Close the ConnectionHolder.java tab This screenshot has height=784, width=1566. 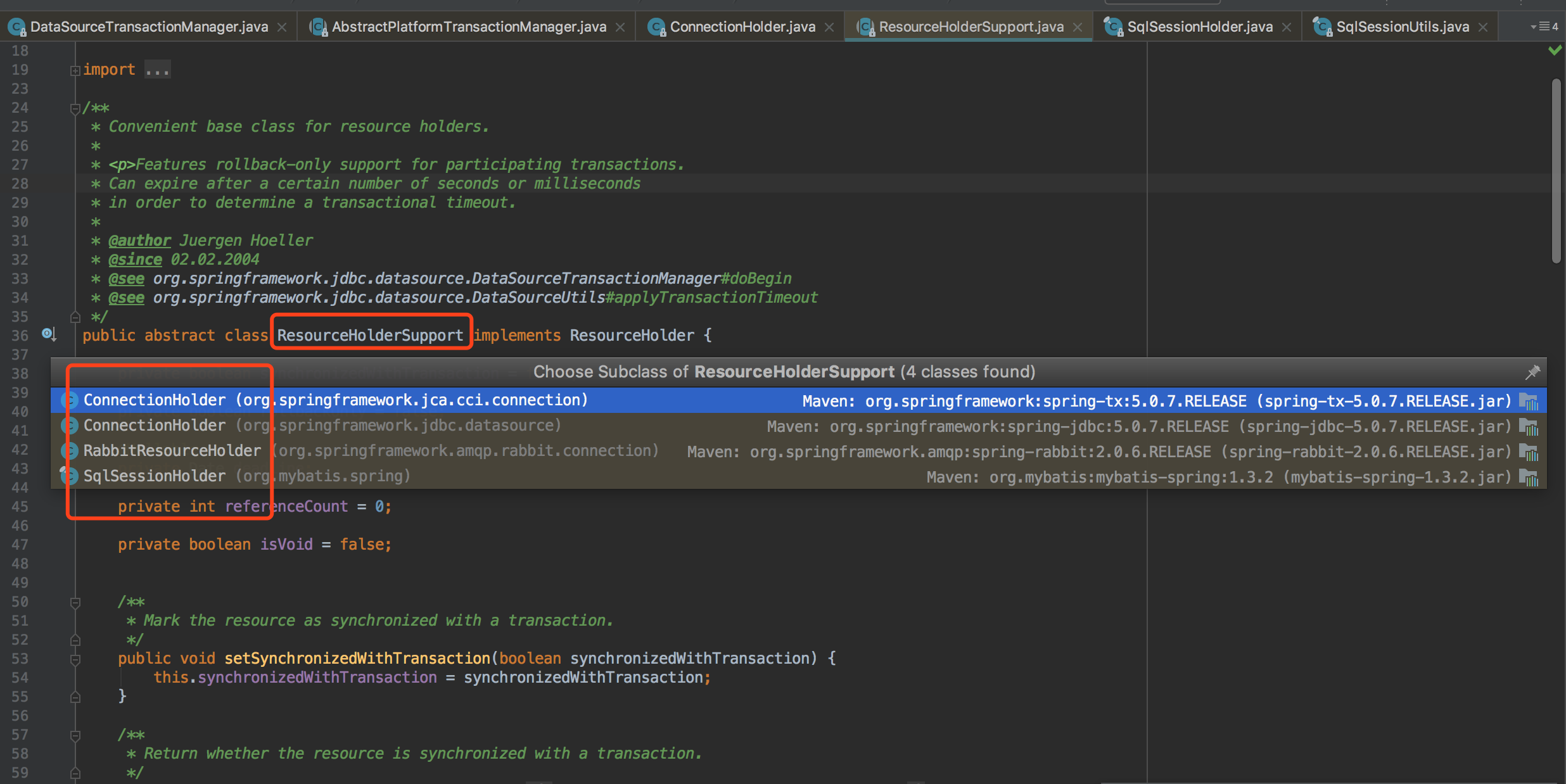[x=829, y=27]
